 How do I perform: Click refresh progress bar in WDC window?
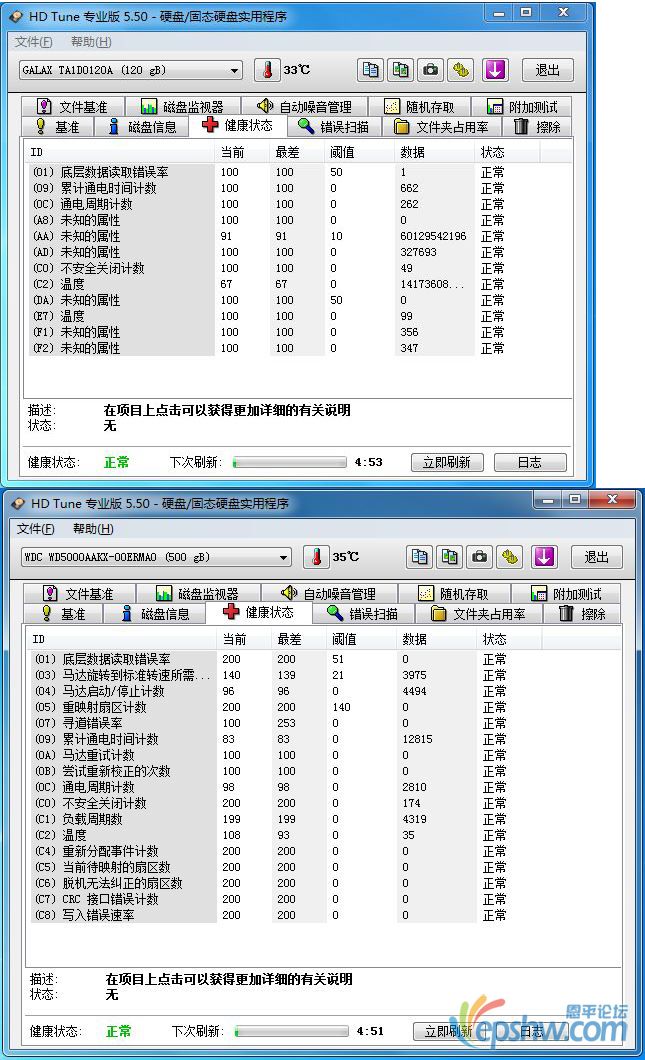tap(291, 1031)
